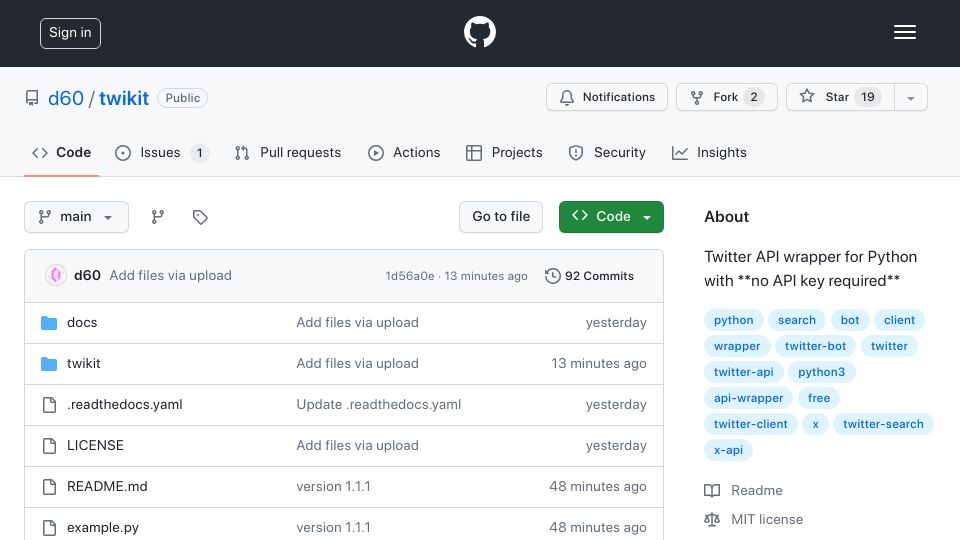Click the Notifications button
Screen dimensions: 960x540
coord(607,97)
